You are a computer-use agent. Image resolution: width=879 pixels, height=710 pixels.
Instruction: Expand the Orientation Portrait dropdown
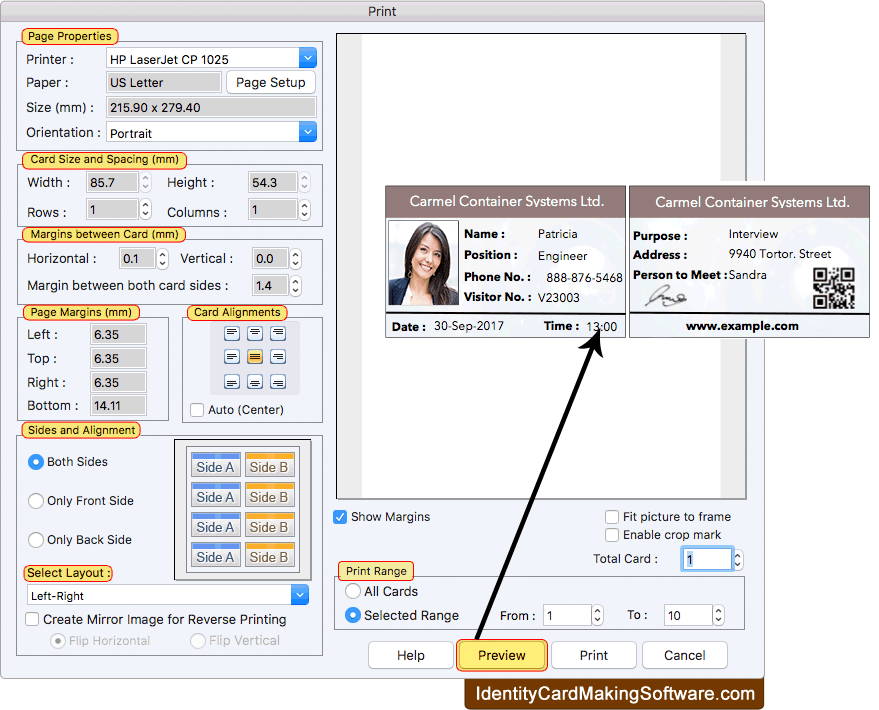[x=307, y=132]
